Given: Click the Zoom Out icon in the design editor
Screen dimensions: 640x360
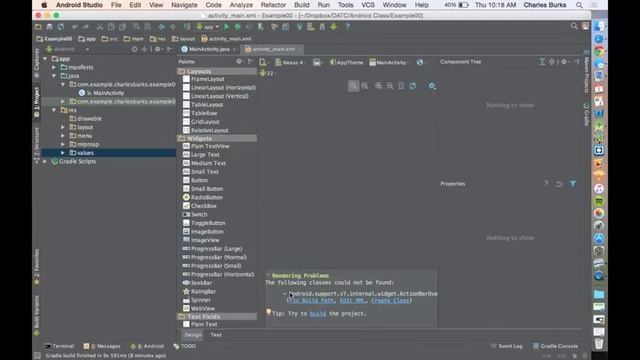Looking at the screenshot, I should [390, 86].
